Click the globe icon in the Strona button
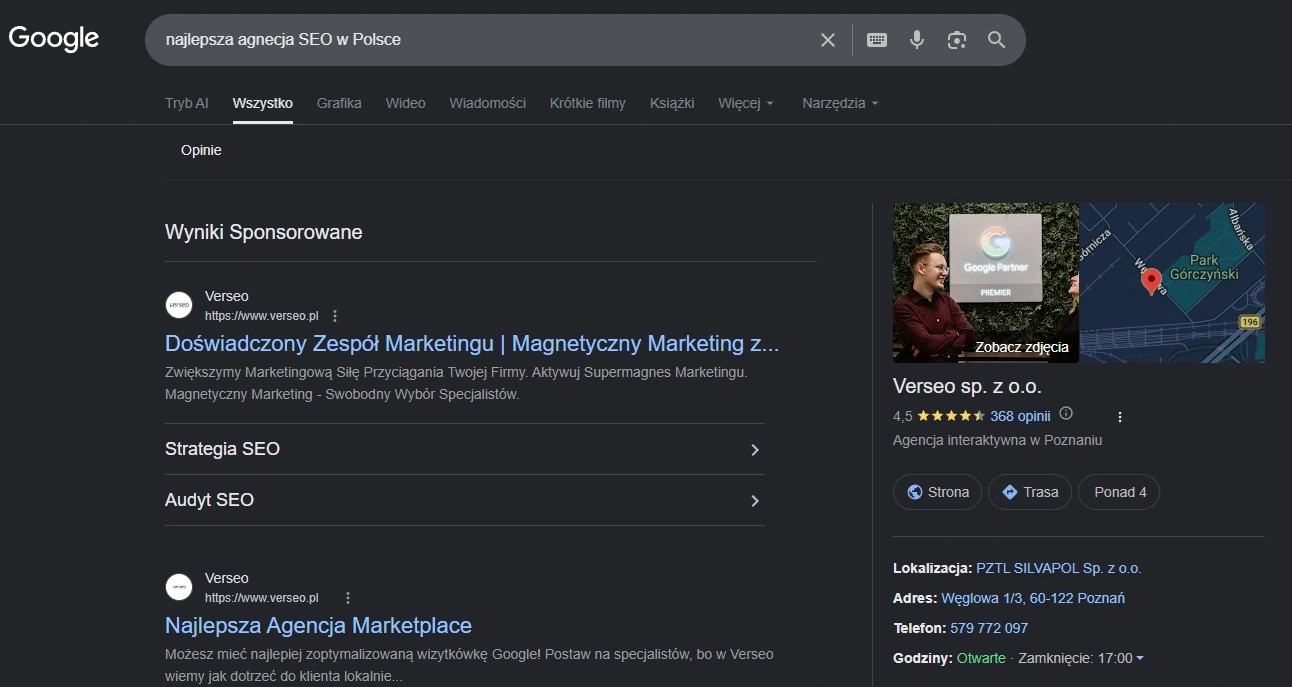 (914, 492)
